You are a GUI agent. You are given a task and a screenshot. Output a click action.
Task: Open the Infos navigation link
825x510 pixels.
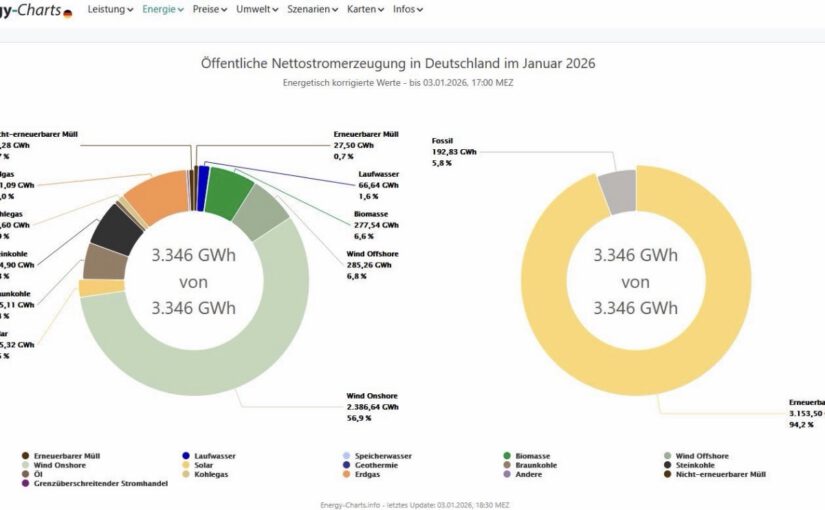[407, 9]
